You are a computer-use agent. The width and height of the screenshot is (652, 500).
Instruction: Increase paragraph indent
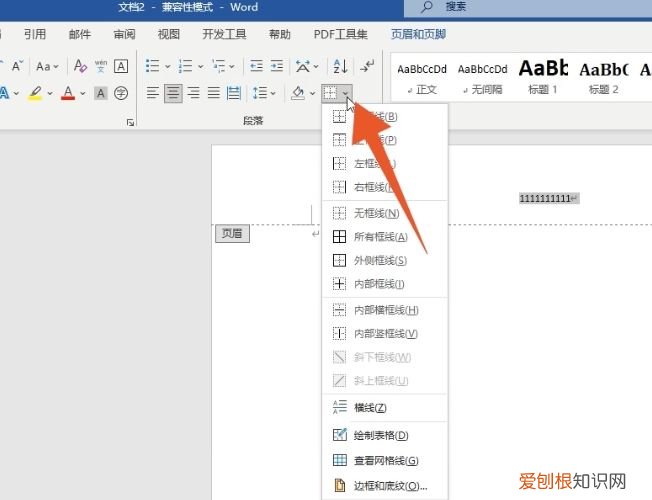pyautogui.click(x=277, y=66)
